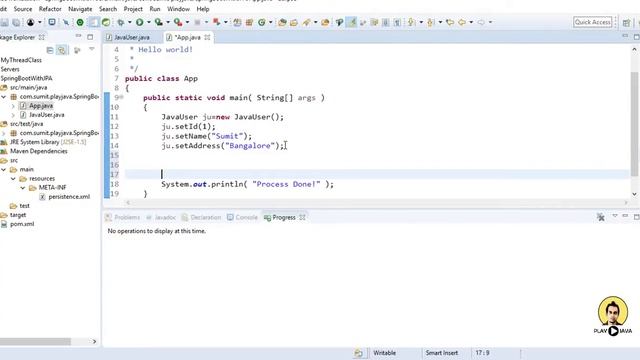
Task: Open the Project menu
Action: click(x=133, y=9)
